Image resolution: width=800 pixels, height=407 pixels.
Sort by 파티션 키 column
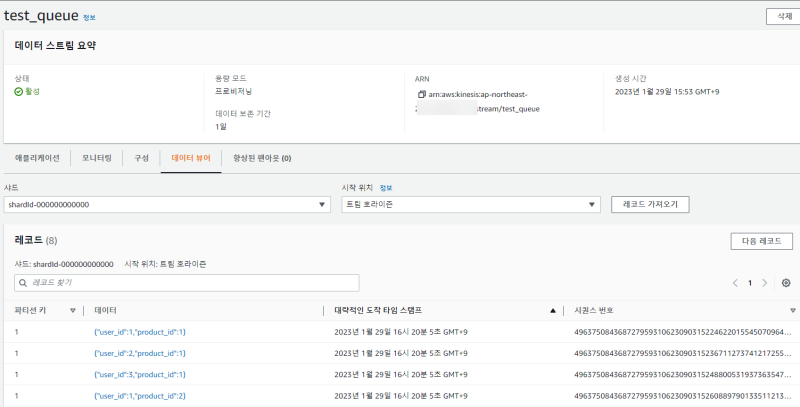[73, 311]
